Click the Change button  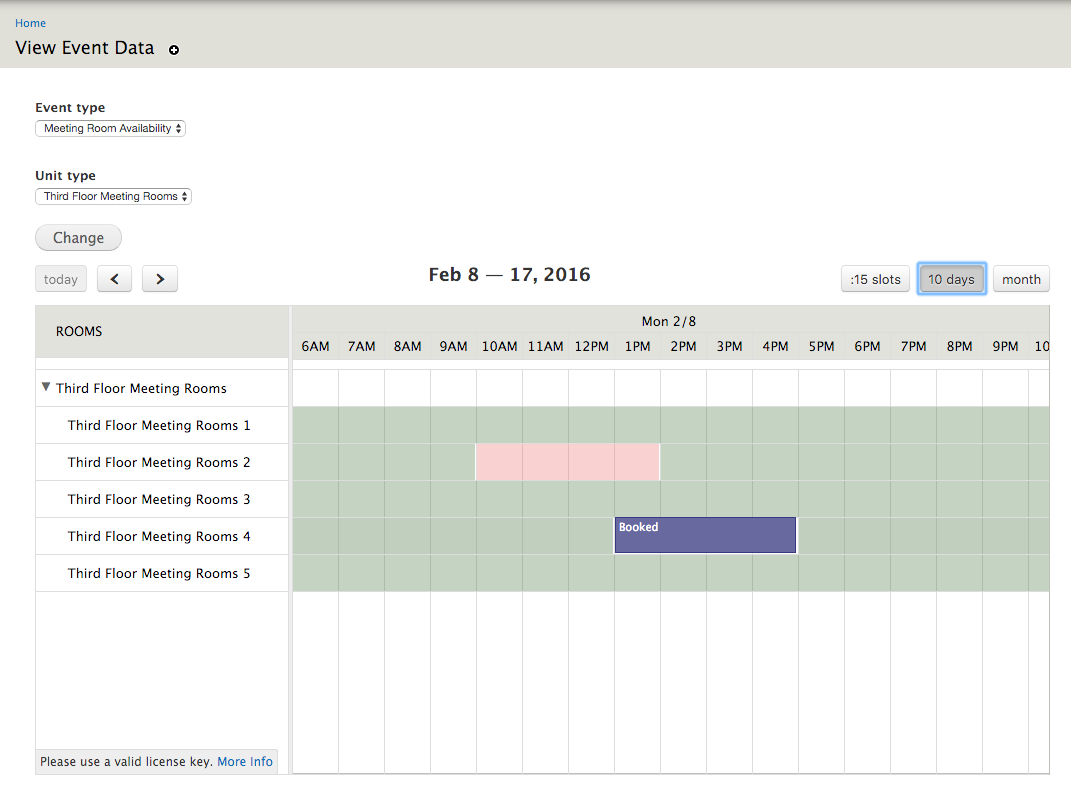click(79, 238)
